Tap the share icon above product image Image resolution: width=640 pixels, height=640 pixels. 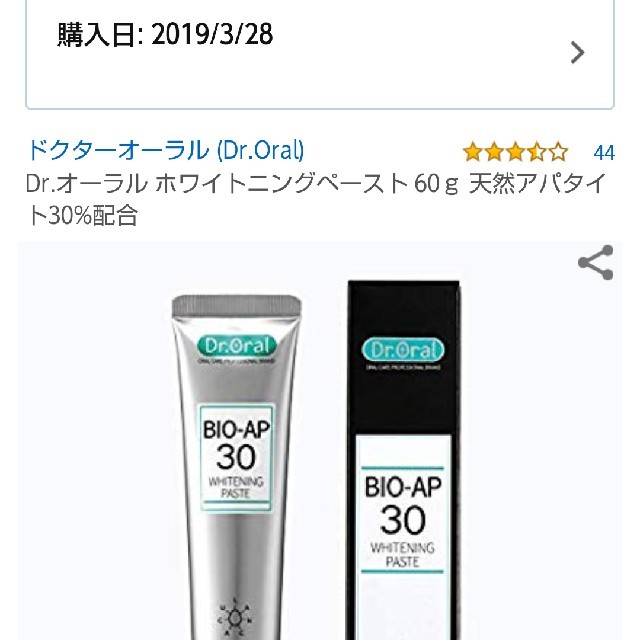(596, 262)
